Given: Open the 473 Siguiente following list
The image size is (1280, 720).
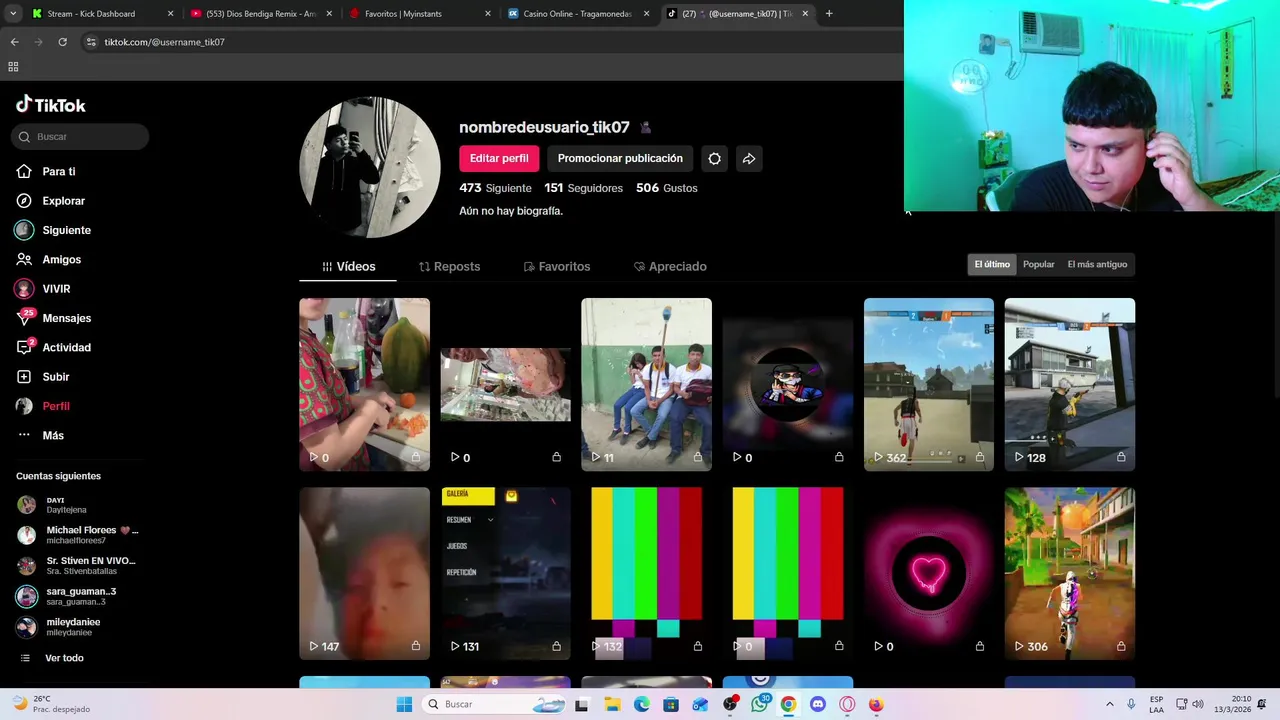Looking at the screenshot, I should pyautogui.click(x=495, y=188).
